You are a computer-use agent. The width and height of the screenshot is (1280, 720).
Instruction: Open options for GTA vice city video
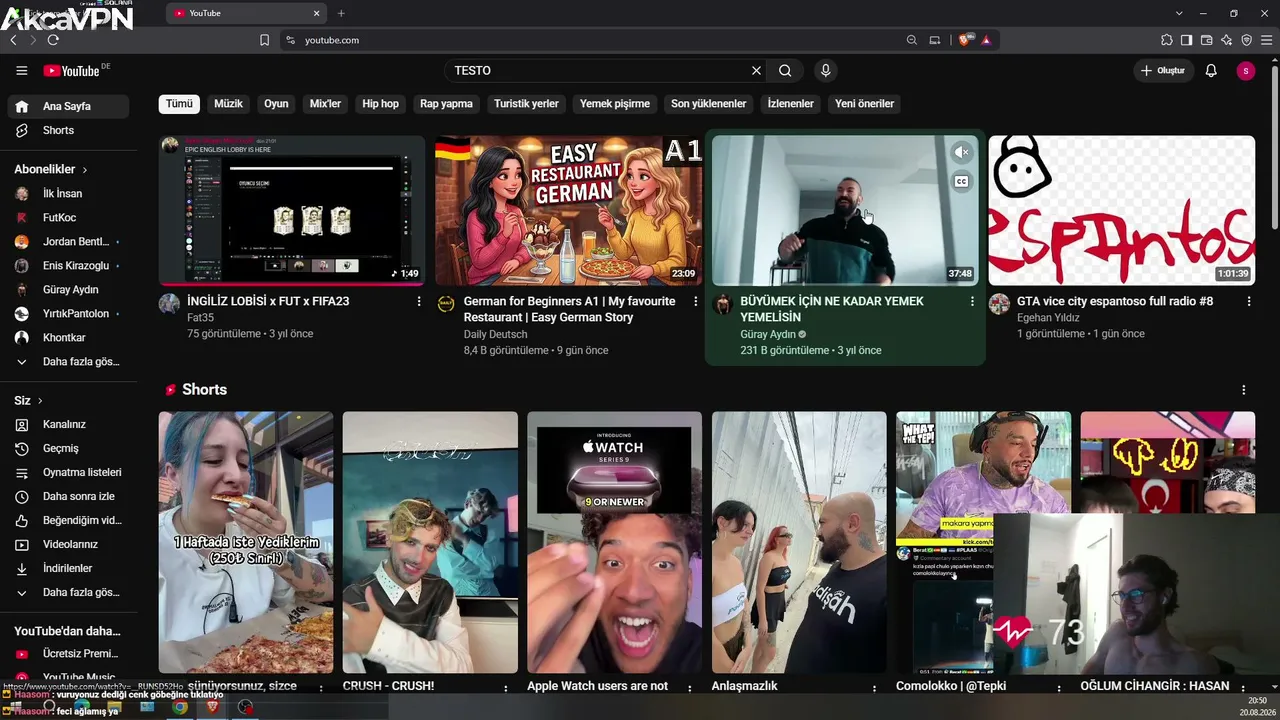(1249, 301)
